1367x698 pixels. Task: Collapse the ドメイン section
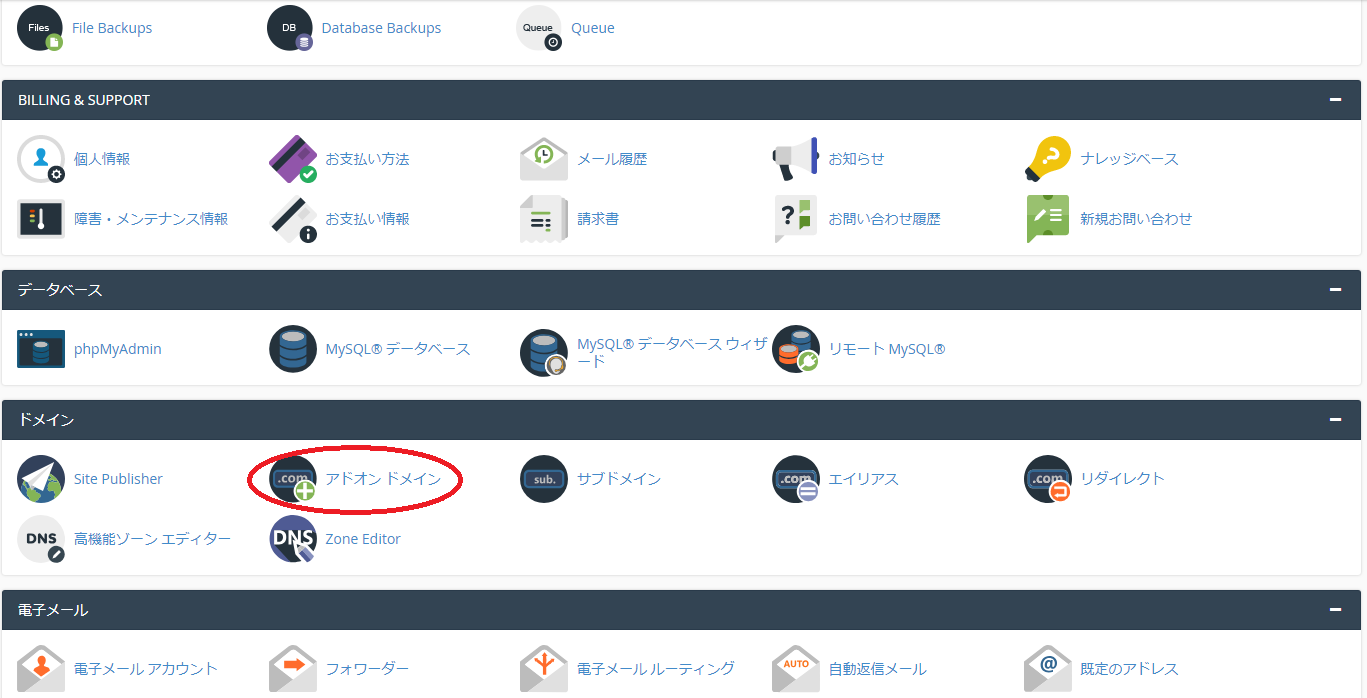[x=1334, y=420]
